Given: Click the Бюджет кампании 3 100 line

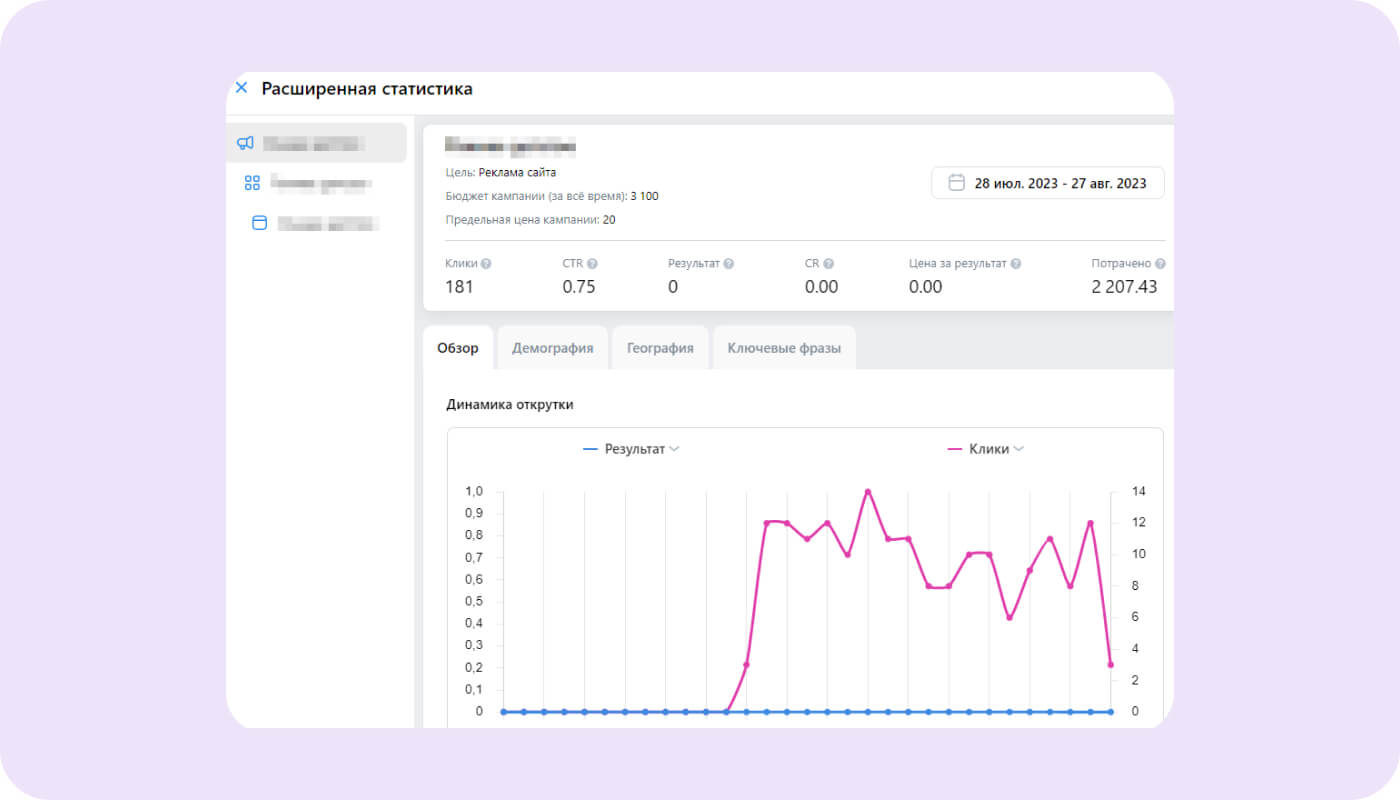Looking at the screenshot, I should click(x=552, y=196).
